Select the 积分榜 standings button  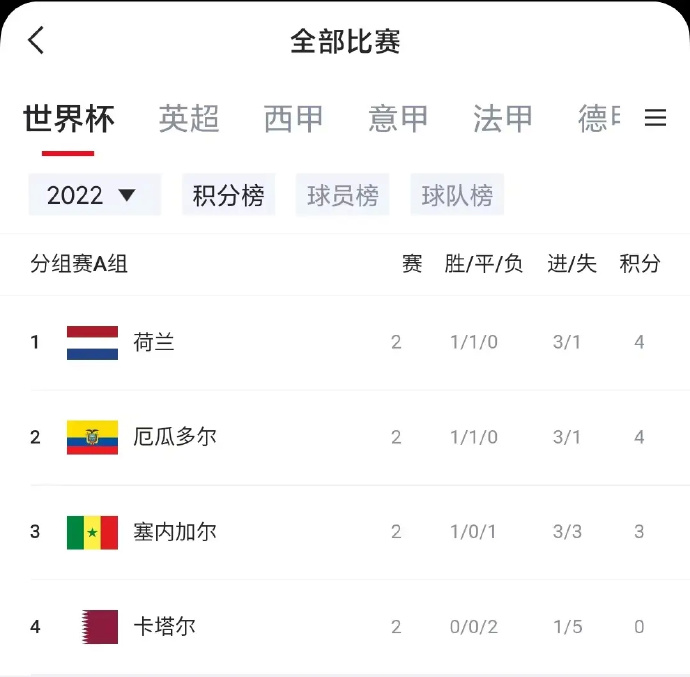tap(228, 195)
